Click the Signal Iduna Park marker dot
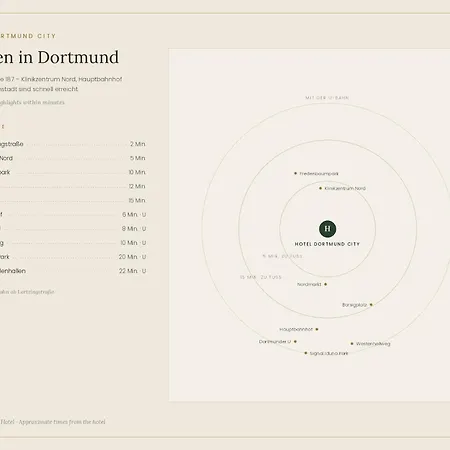Screen dimensions: 450x450 coord(306,353)
